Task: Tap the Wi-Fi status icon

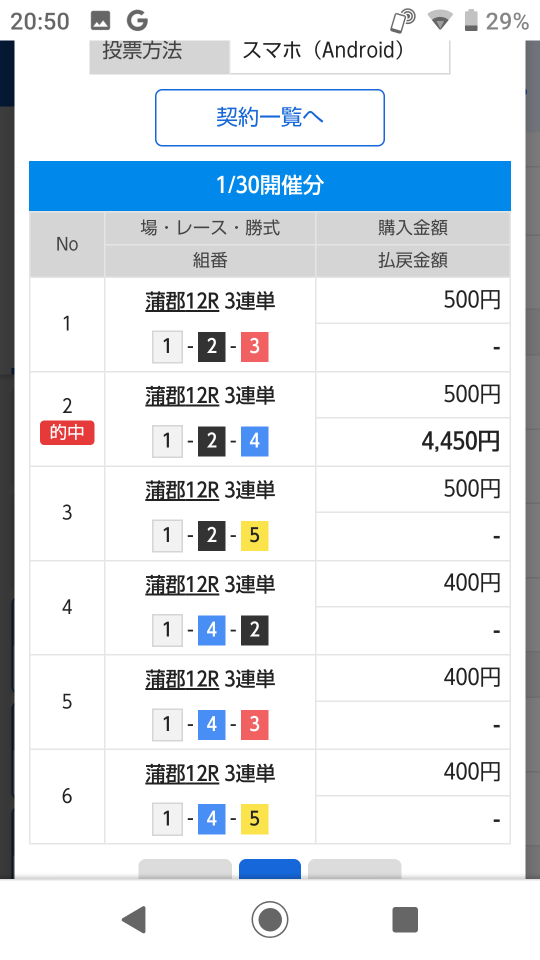Action: [440, 21]
